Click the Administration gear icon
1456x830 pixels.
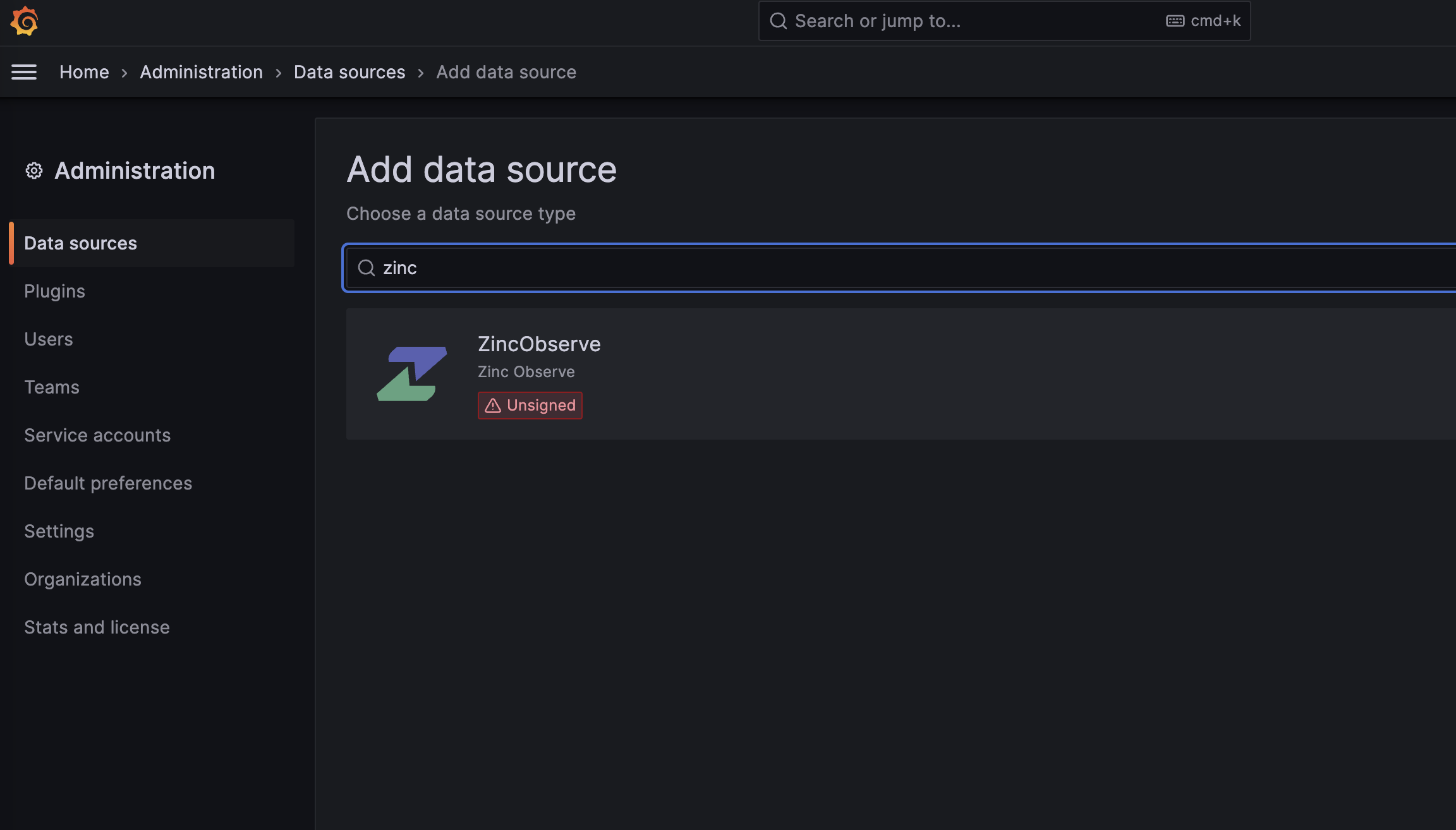tap(34, 171)
